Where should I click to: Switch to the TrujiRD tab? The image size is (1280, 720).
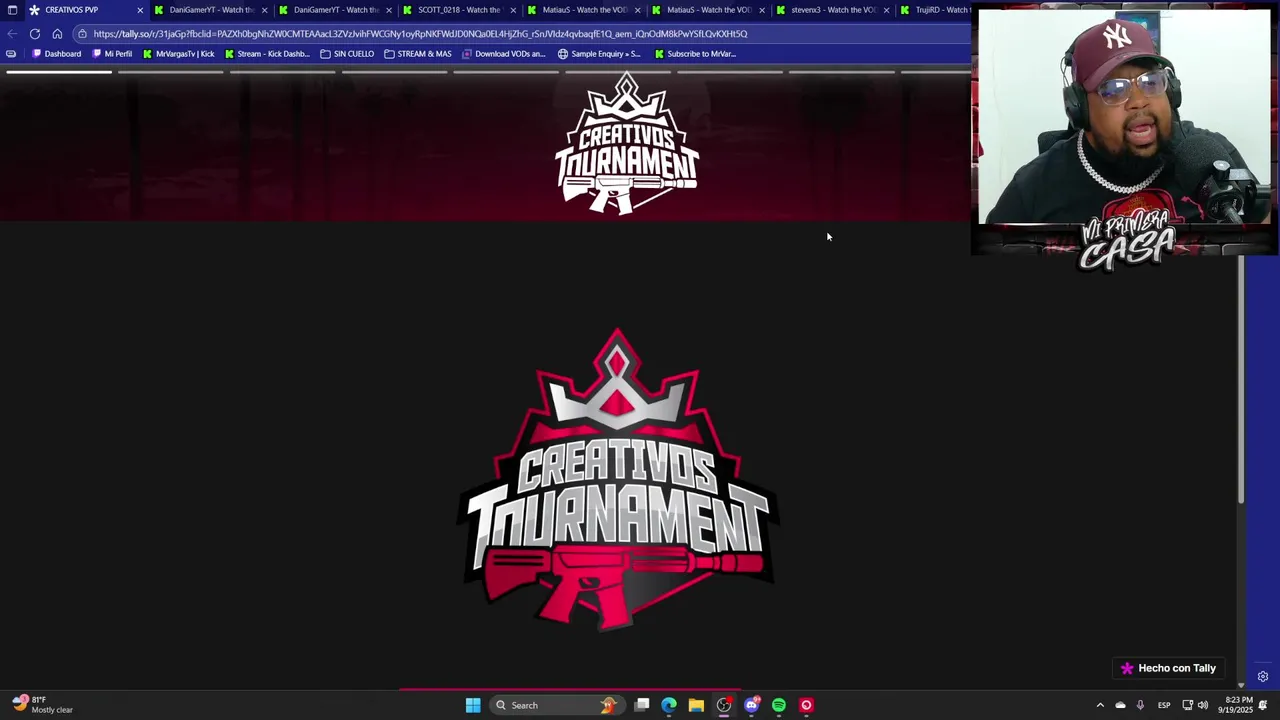935,10
